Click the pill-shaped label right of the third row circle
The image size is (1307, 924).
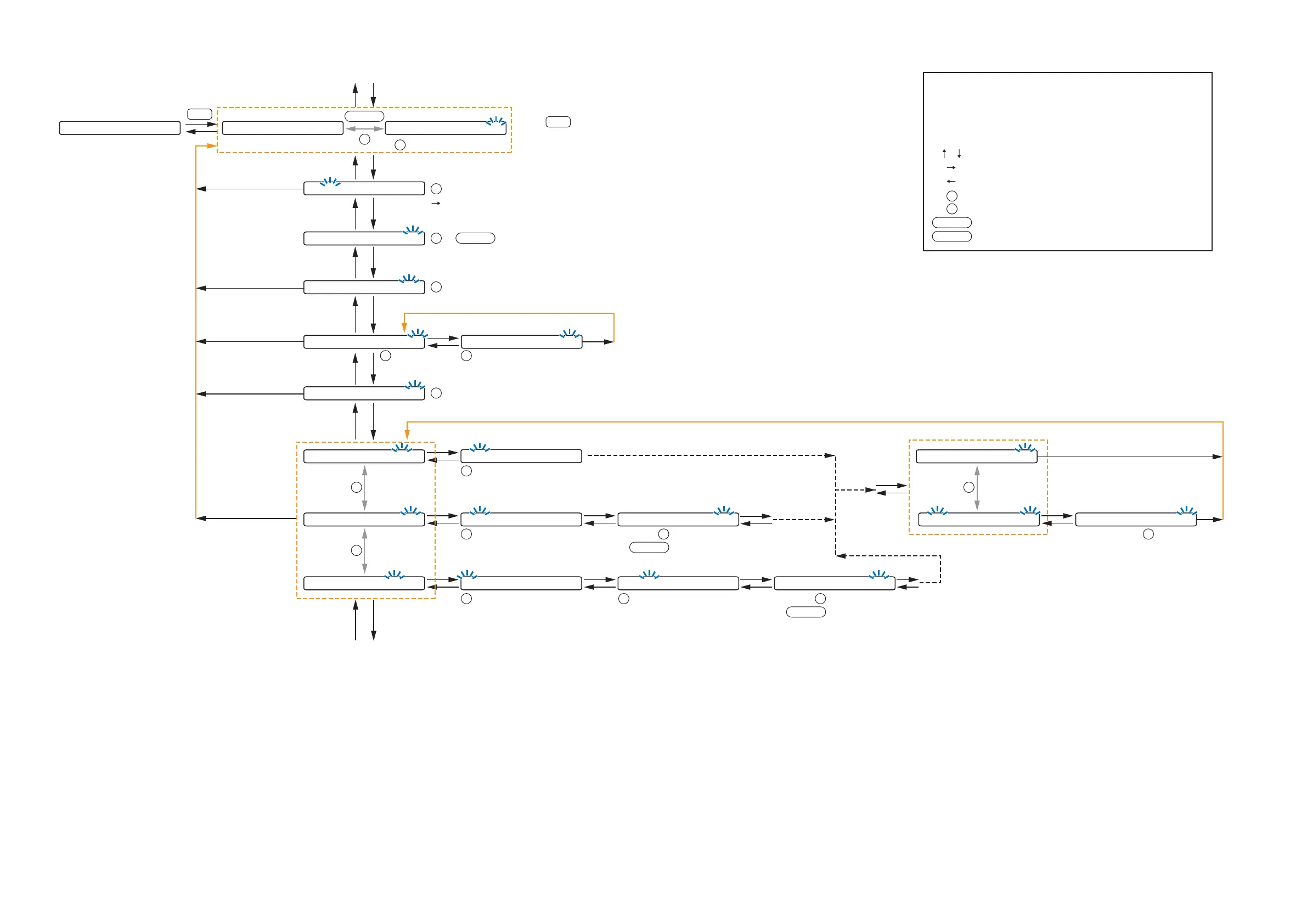click(475, 238)
